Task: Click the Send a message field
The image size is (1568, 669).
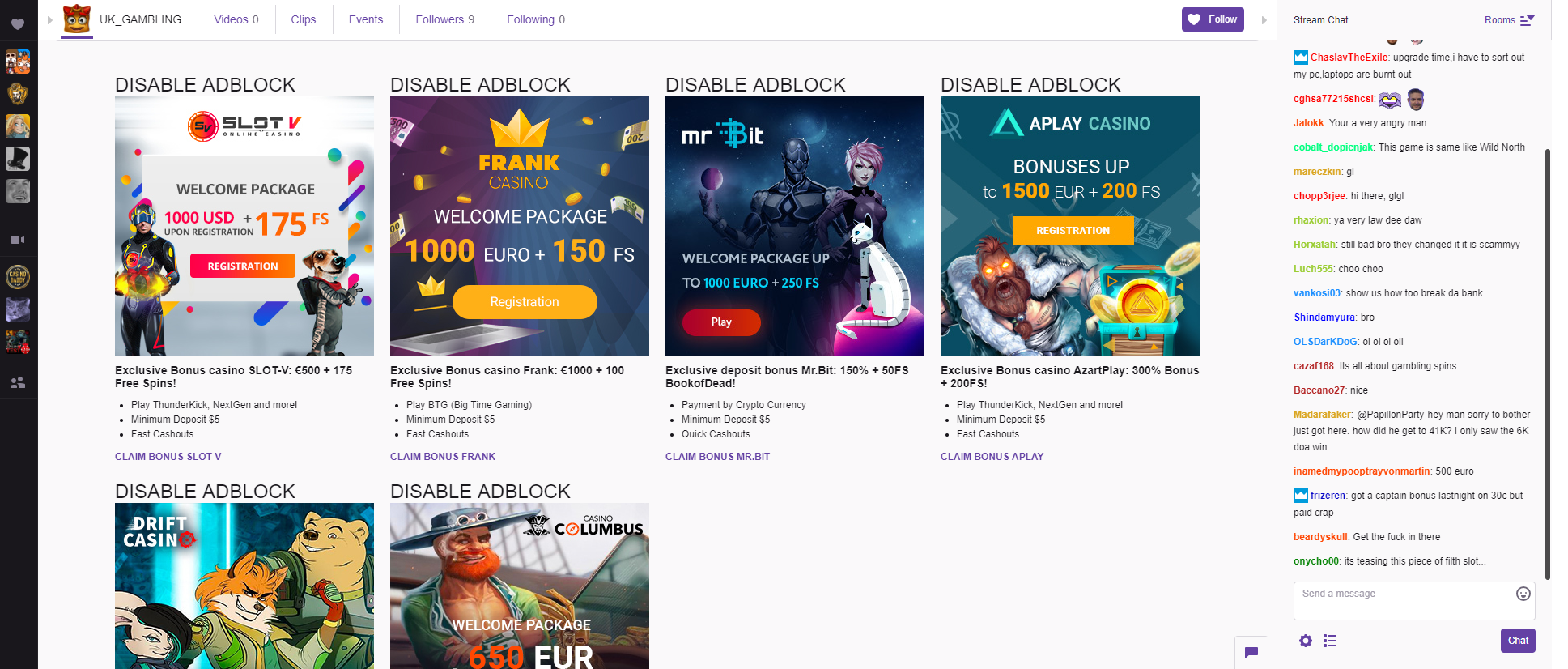Action: (x=1413, y=601)
